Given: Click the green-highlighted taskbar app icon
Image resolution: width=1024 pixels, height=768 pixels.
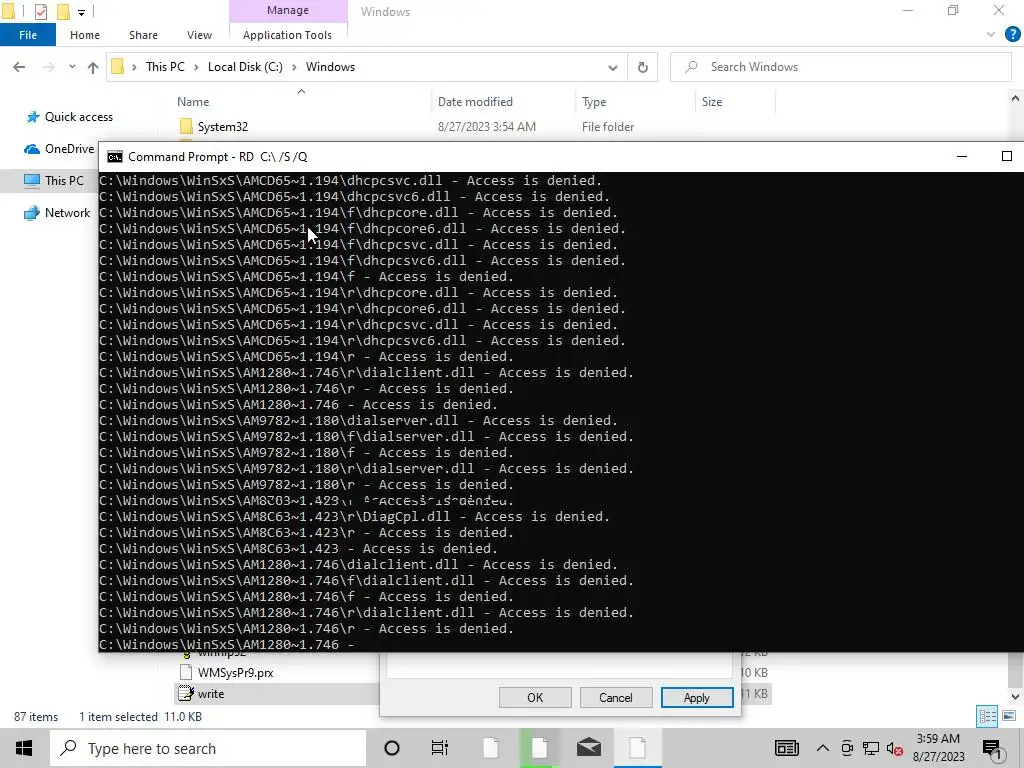Looking at the screenshot, I should pos(539,748).
